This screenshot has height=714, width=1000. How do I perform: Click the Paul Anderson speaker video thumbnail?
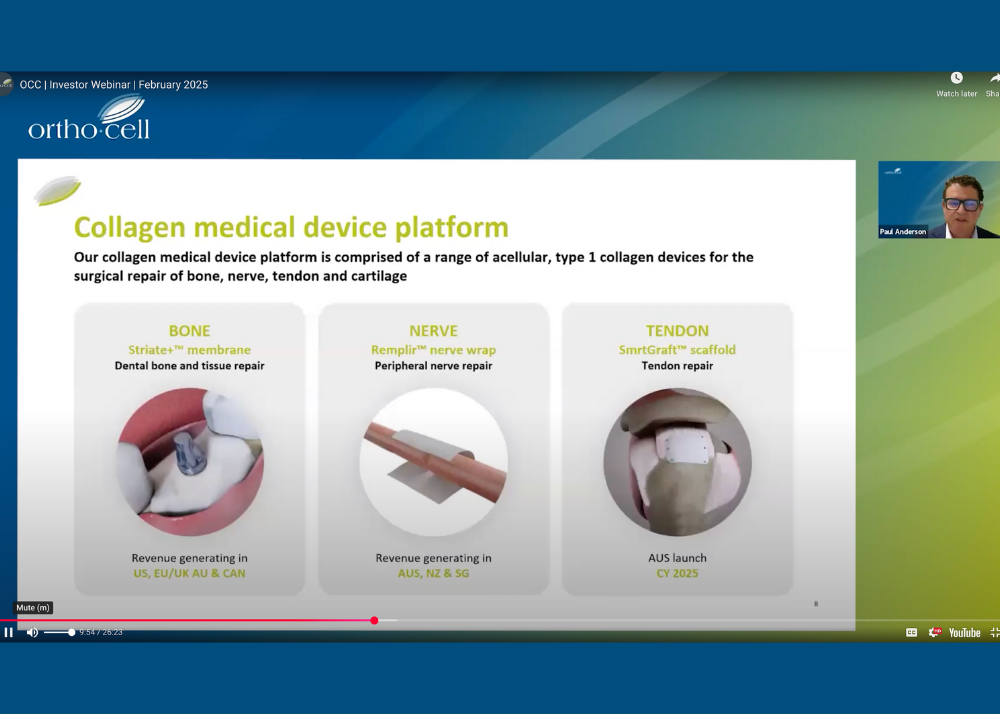(x=938, y=200)
